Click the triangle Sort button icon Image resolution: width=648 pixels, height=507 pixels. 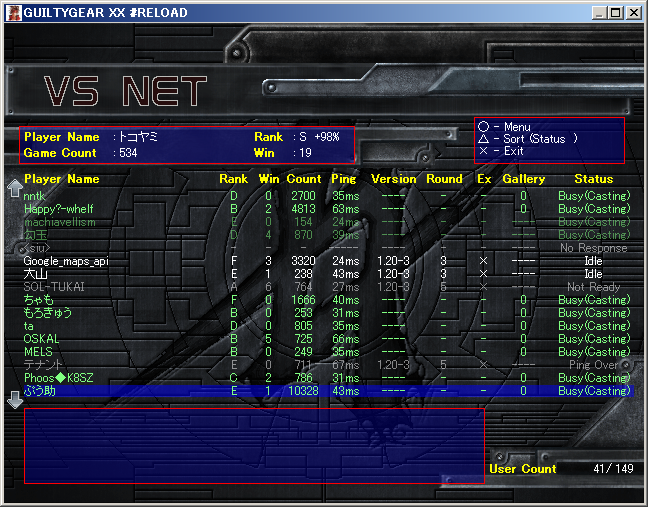point(484,139)
